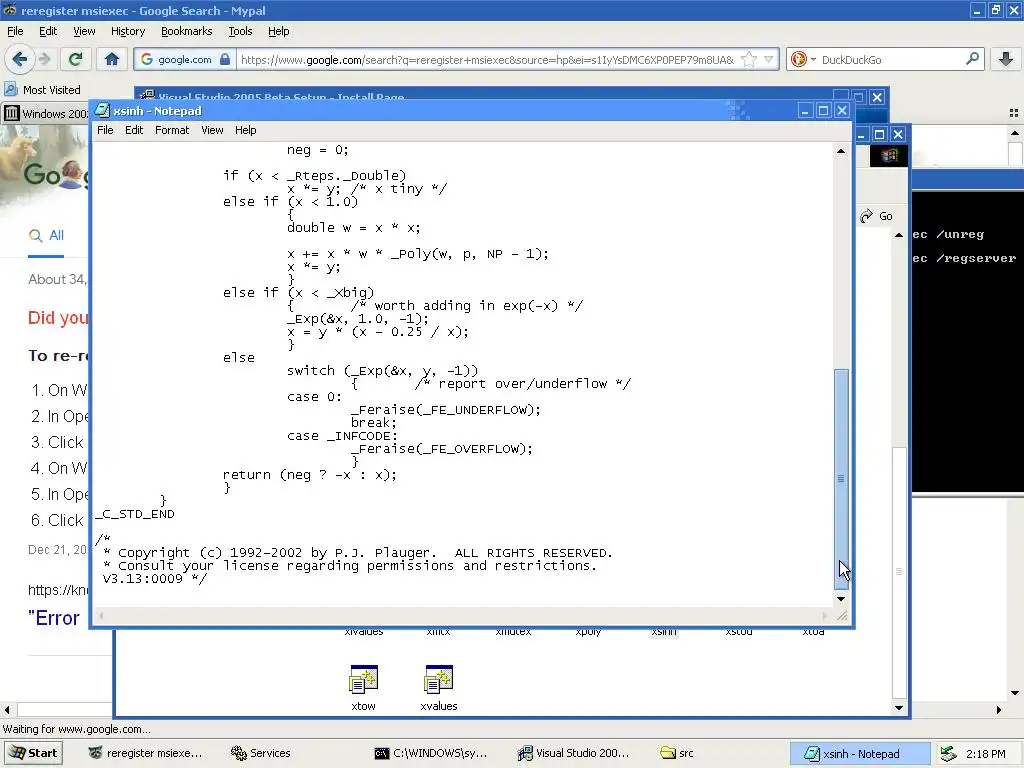Click the src window scrollbar thumb

tap(899, 572)
